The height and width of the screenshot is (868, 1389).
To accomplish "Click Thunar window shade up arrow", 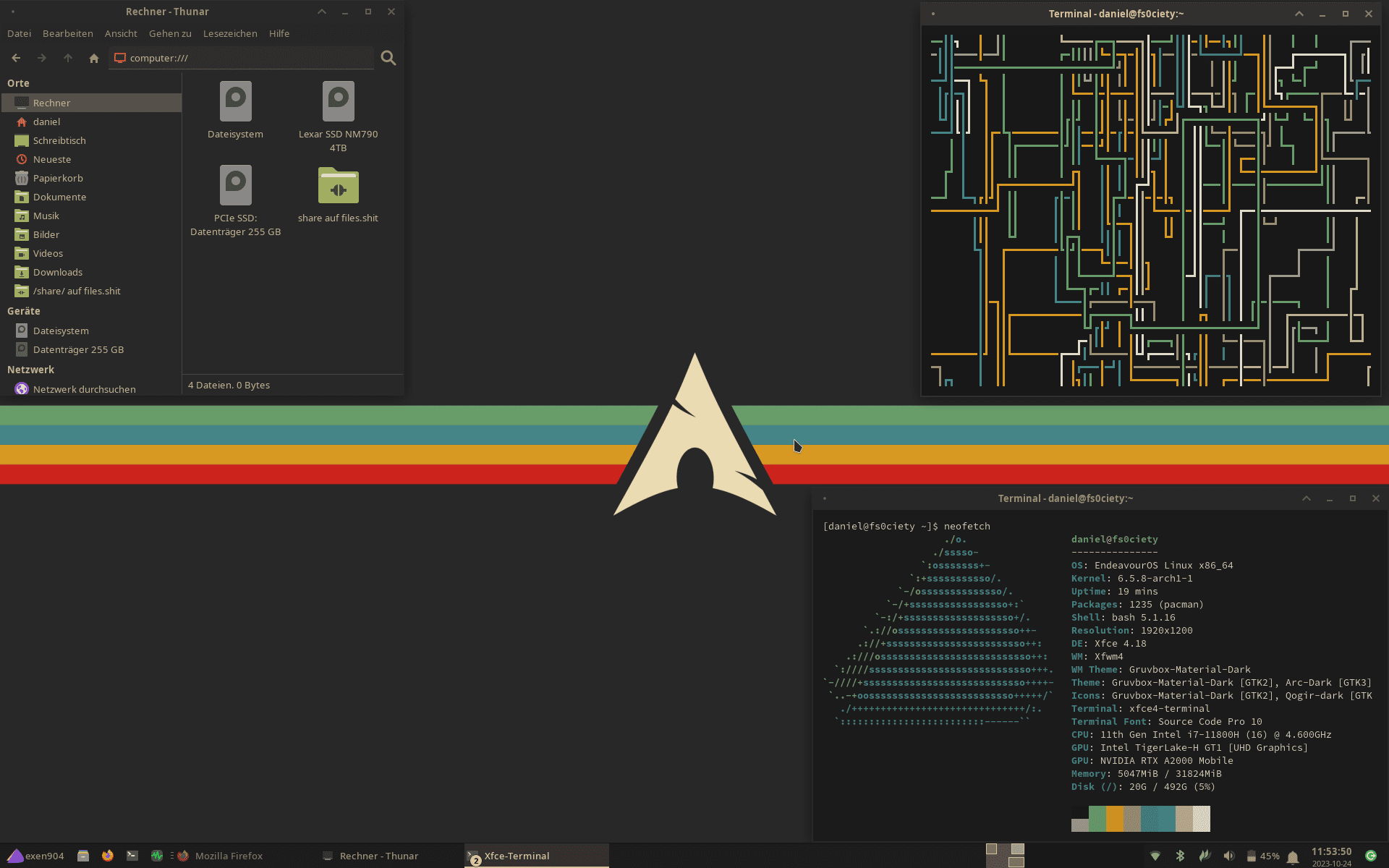I will coord(322,12).
